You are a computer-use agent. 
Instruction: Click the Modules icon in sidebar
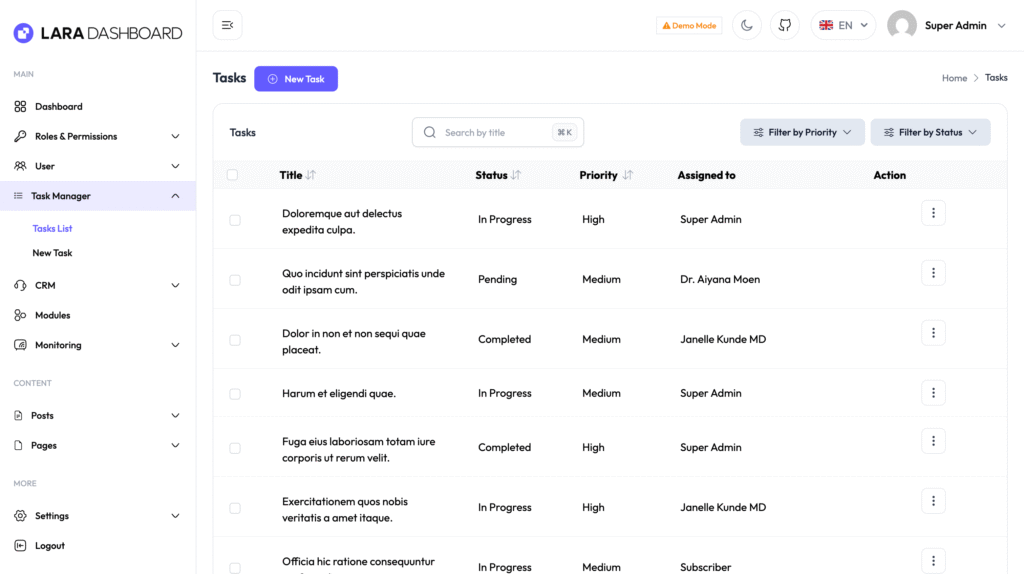(20, 315)
